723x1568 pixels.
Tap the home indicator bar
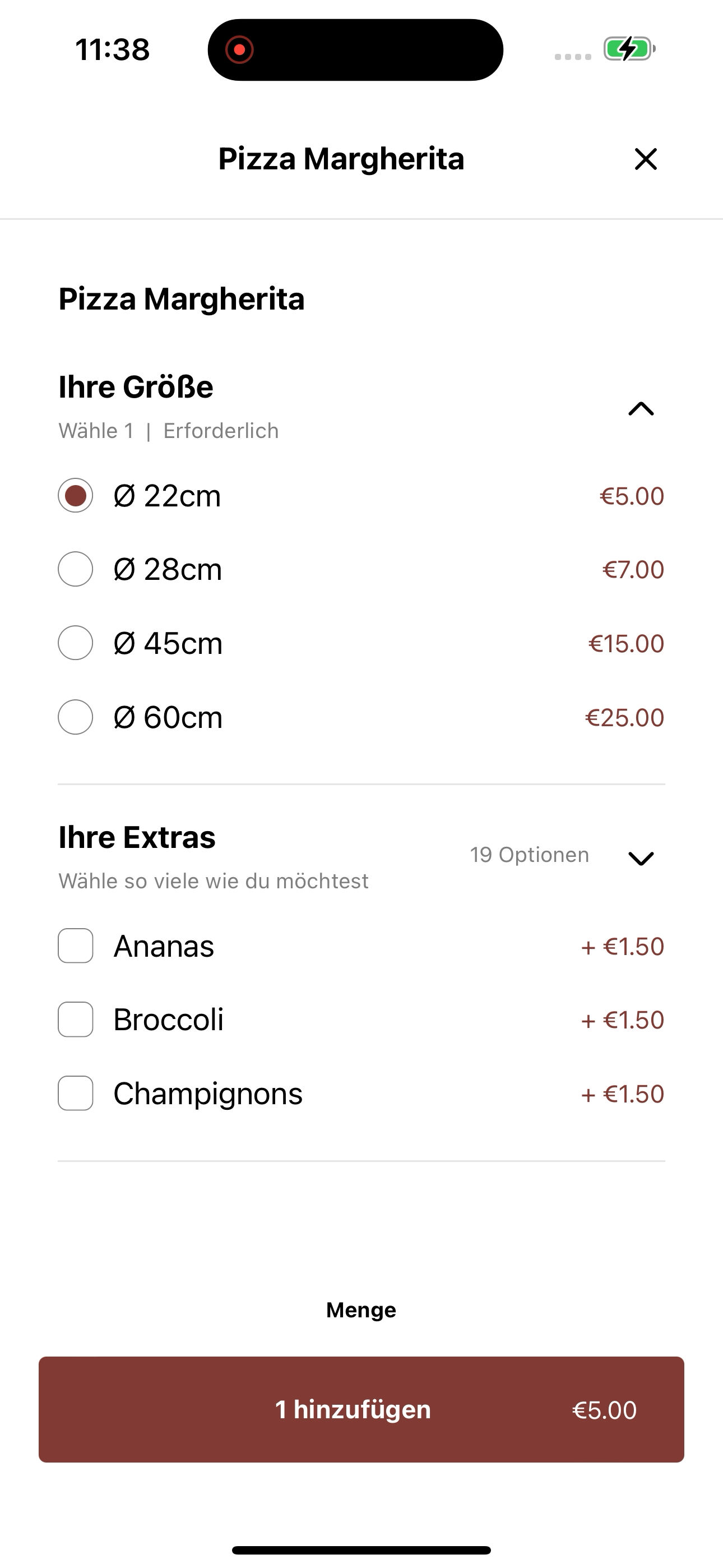pos(361,1549)
